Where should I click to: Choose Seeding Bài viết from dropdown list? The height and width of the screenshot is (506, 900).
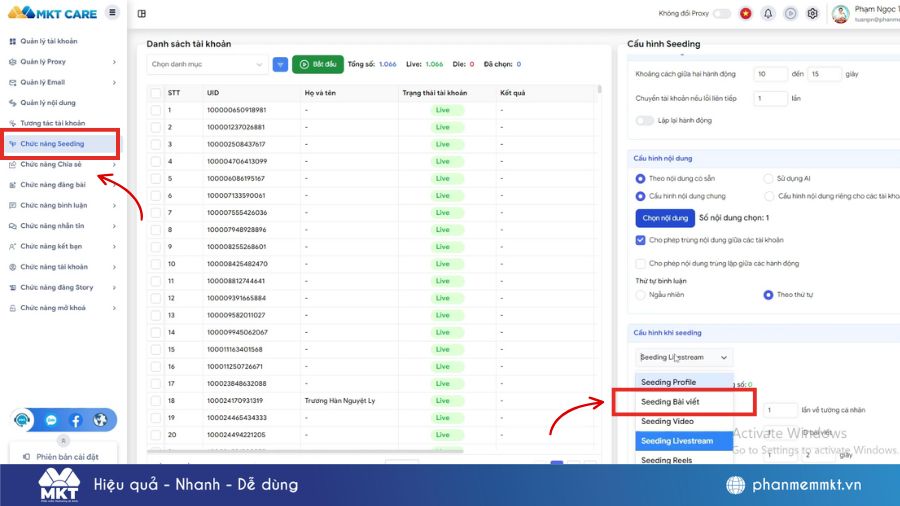684,402
